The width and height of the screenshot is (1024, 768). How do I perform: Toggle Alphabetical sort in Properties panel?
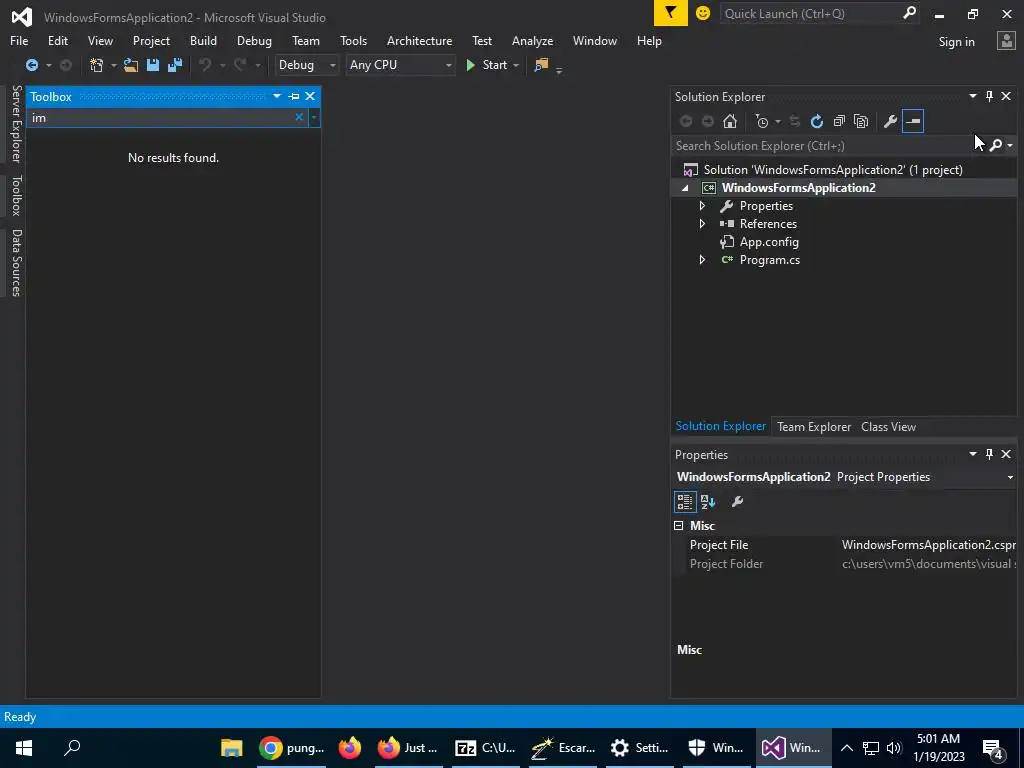coord(708,502)
